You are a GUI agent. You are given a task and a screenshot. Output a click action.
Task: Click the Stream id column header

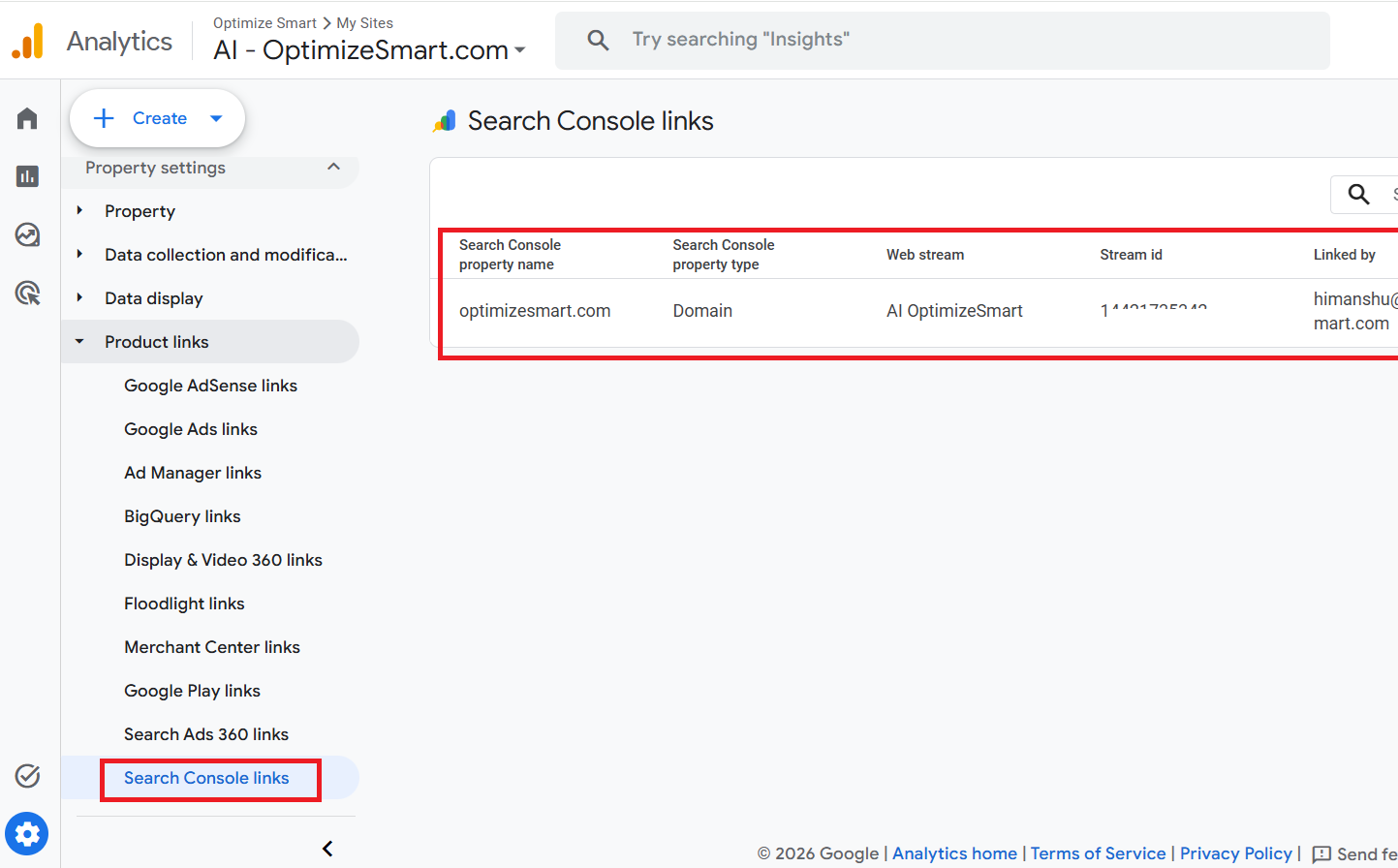(x=1131, y=255)
